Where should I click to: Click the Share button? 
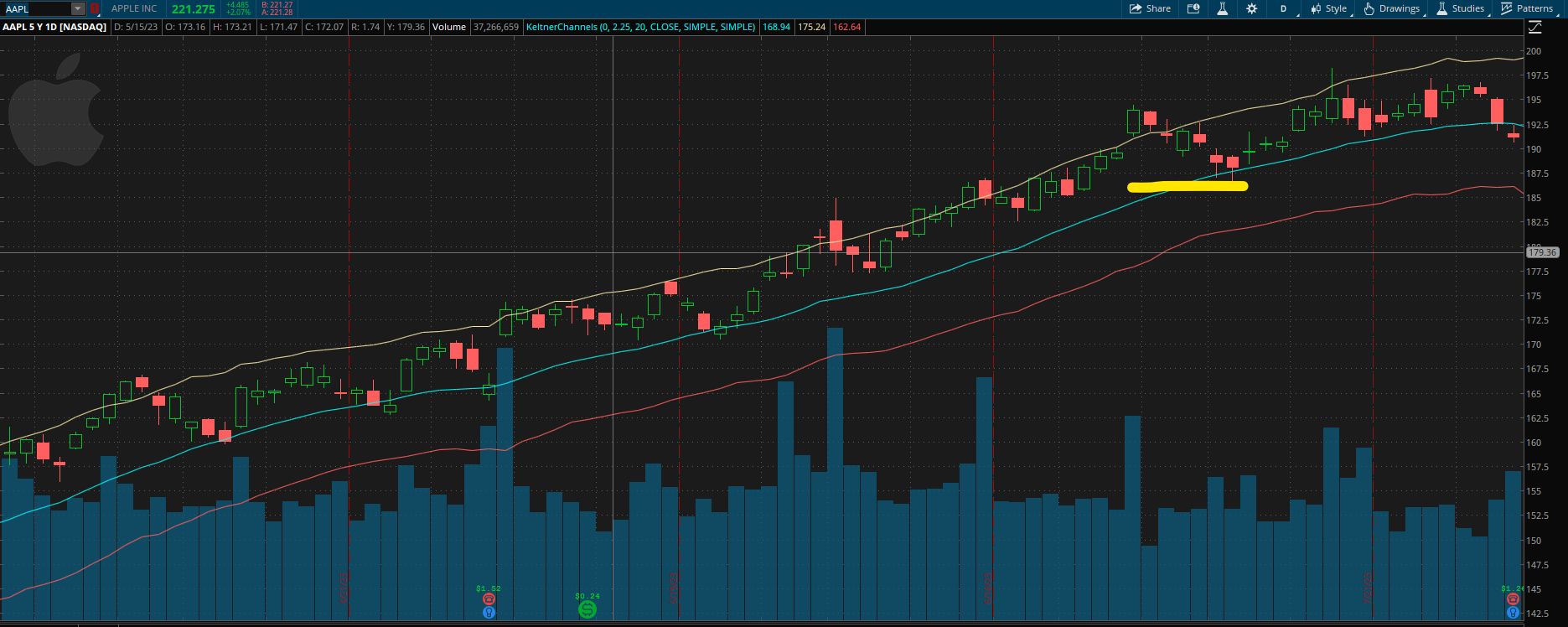(x=1150, y=8)
